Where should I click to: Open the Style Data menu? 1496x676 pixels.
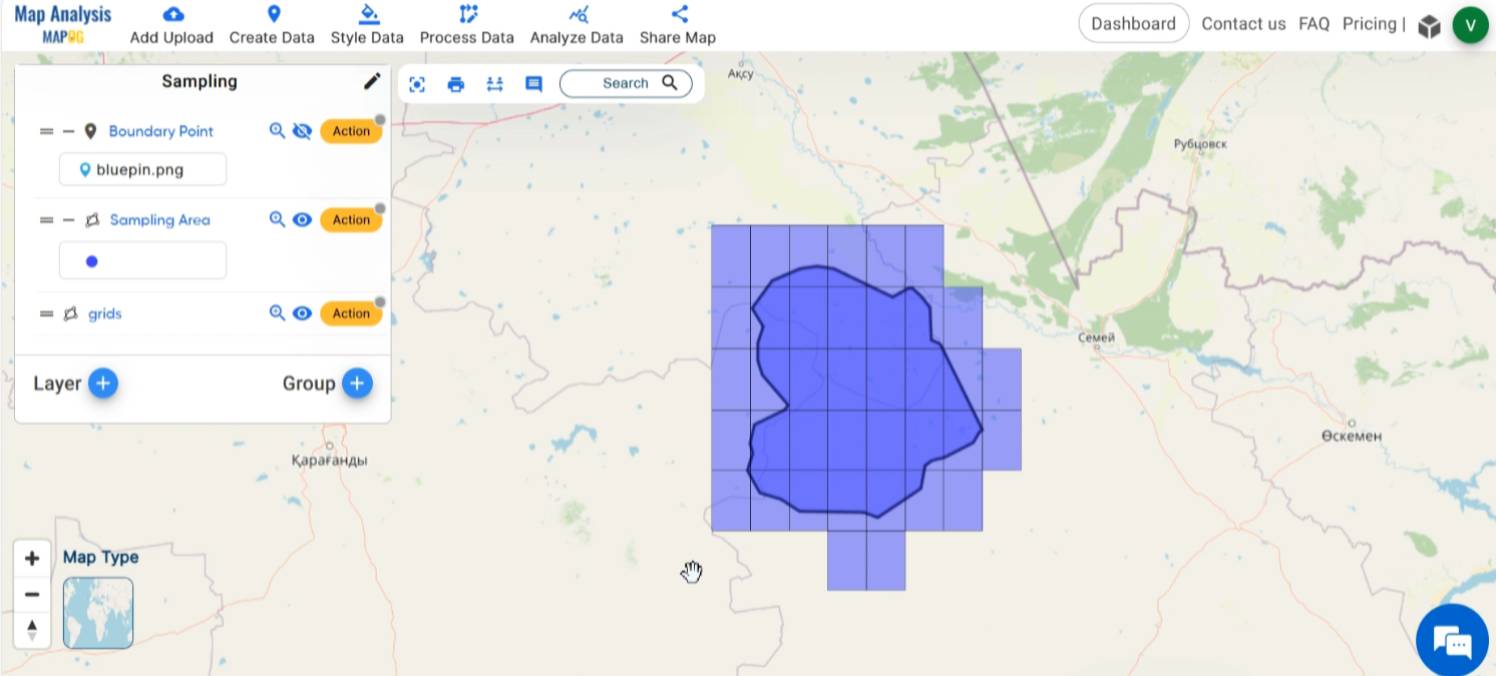click(367, 25)
